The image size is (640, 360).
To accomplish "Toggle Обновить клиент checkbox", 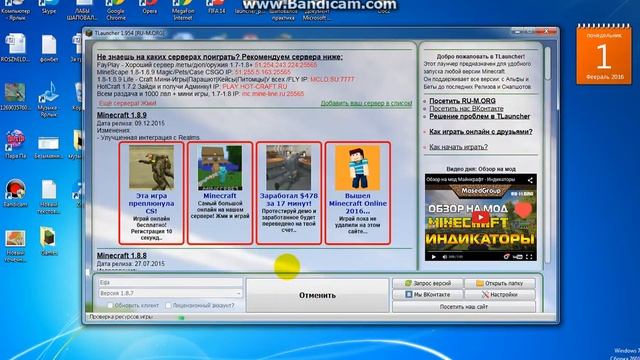I will [110, 305].
